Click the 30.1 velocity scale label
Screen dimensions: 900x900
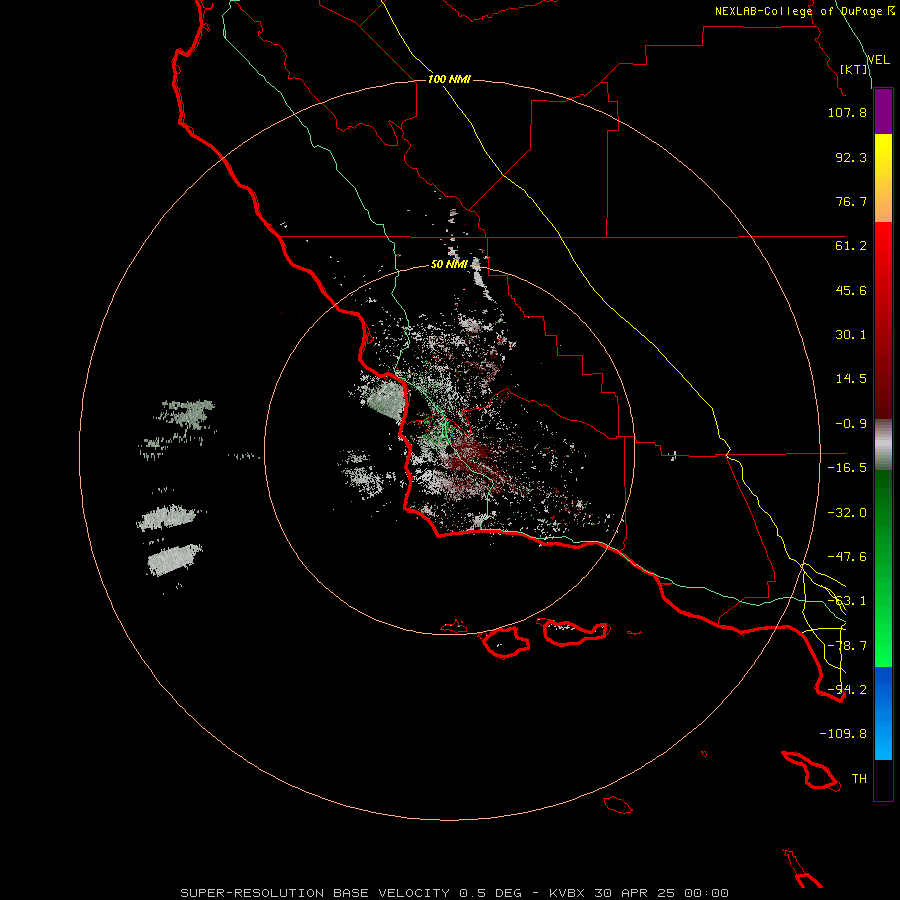pos(851,335)
